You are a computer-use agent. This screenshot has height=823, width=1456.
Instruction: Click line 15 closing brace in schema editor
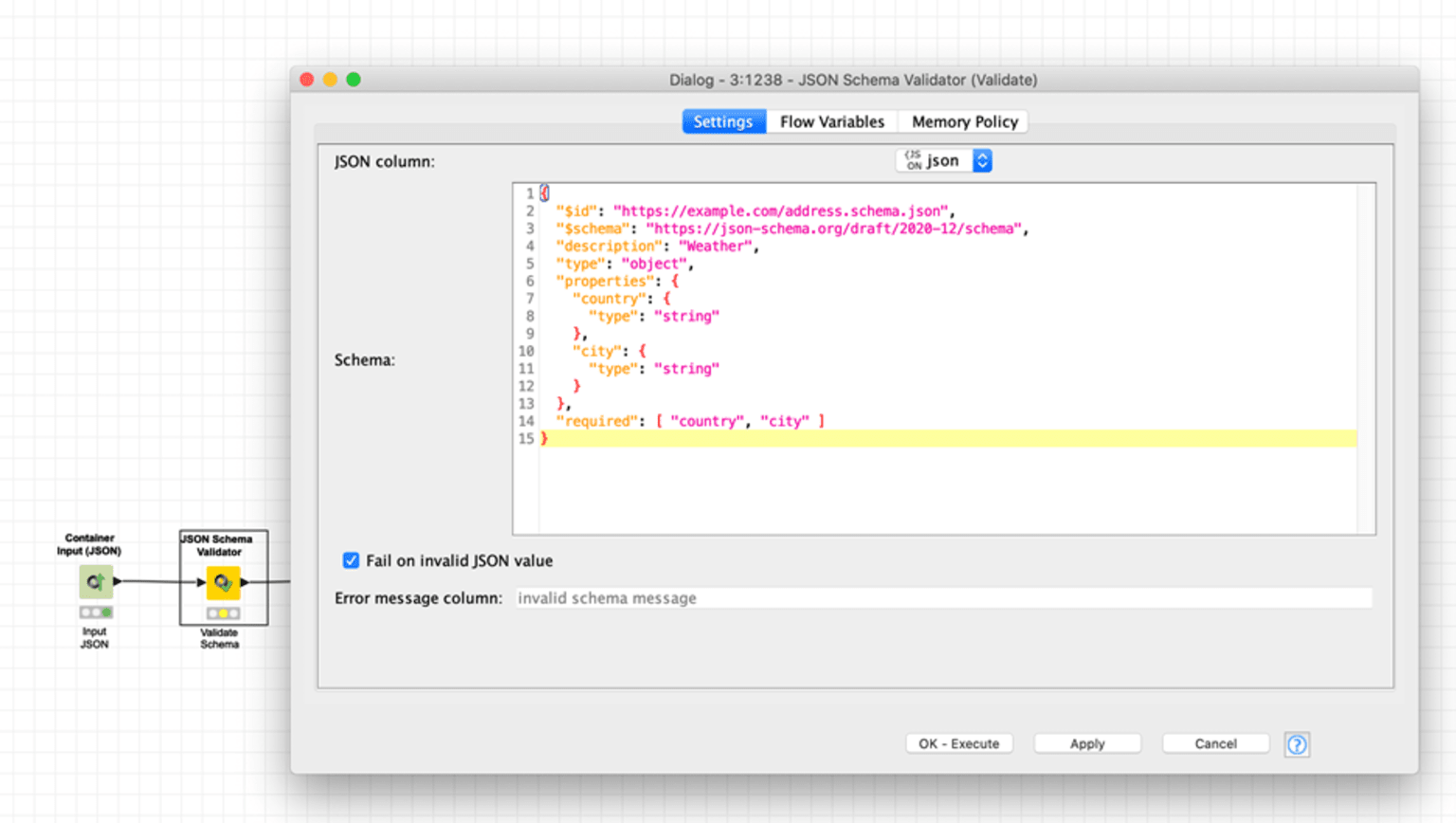pos(544,438)
